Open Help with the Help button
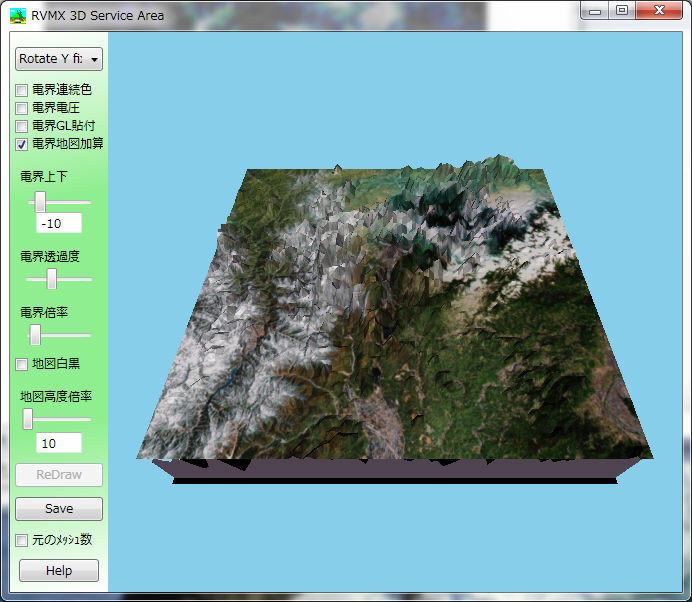The width and height of the screenshot is (692, 602). pos(59,571)
